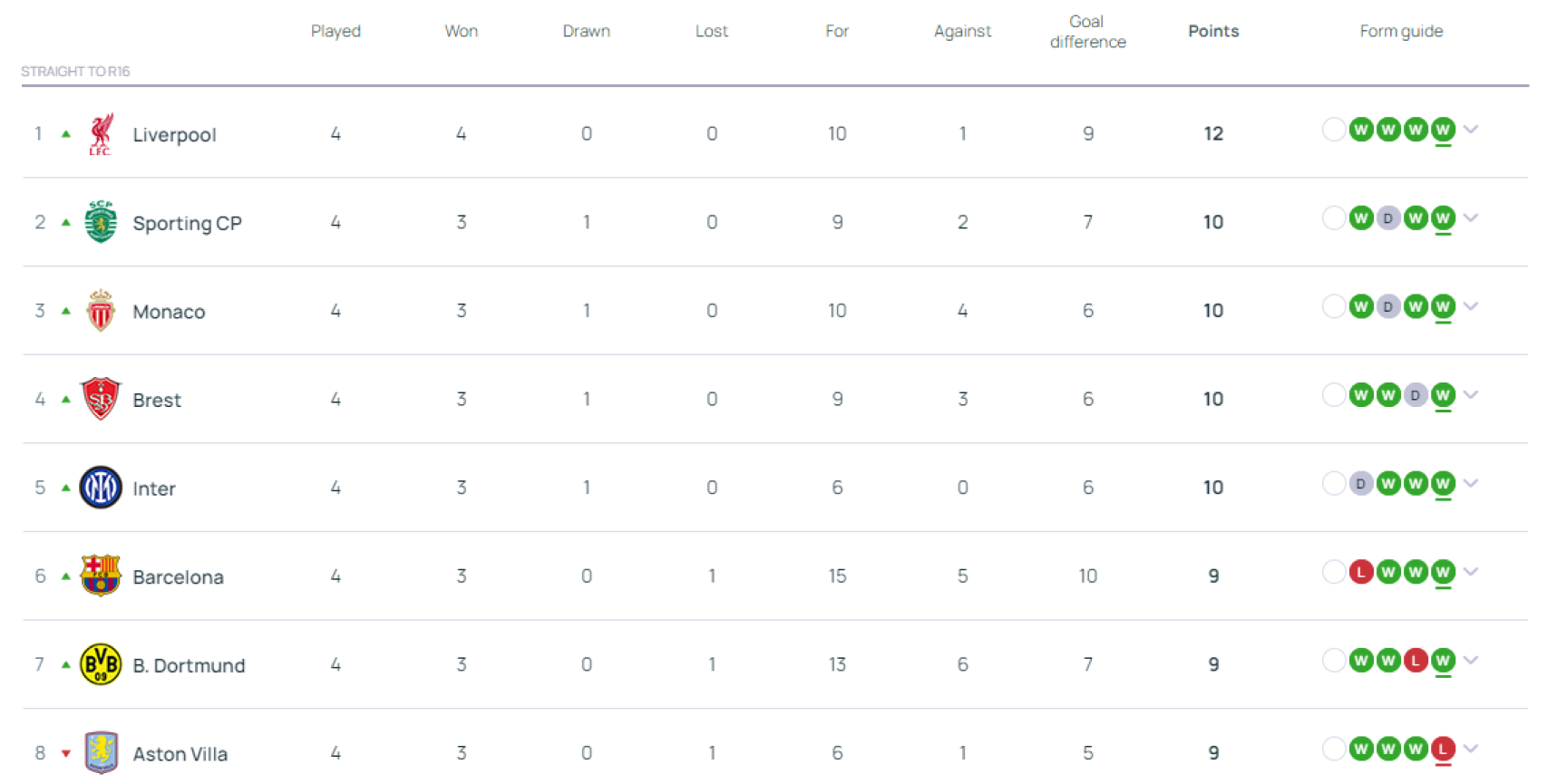
Task: Click the Monaco club crest
Action: [x=101, y=310]
